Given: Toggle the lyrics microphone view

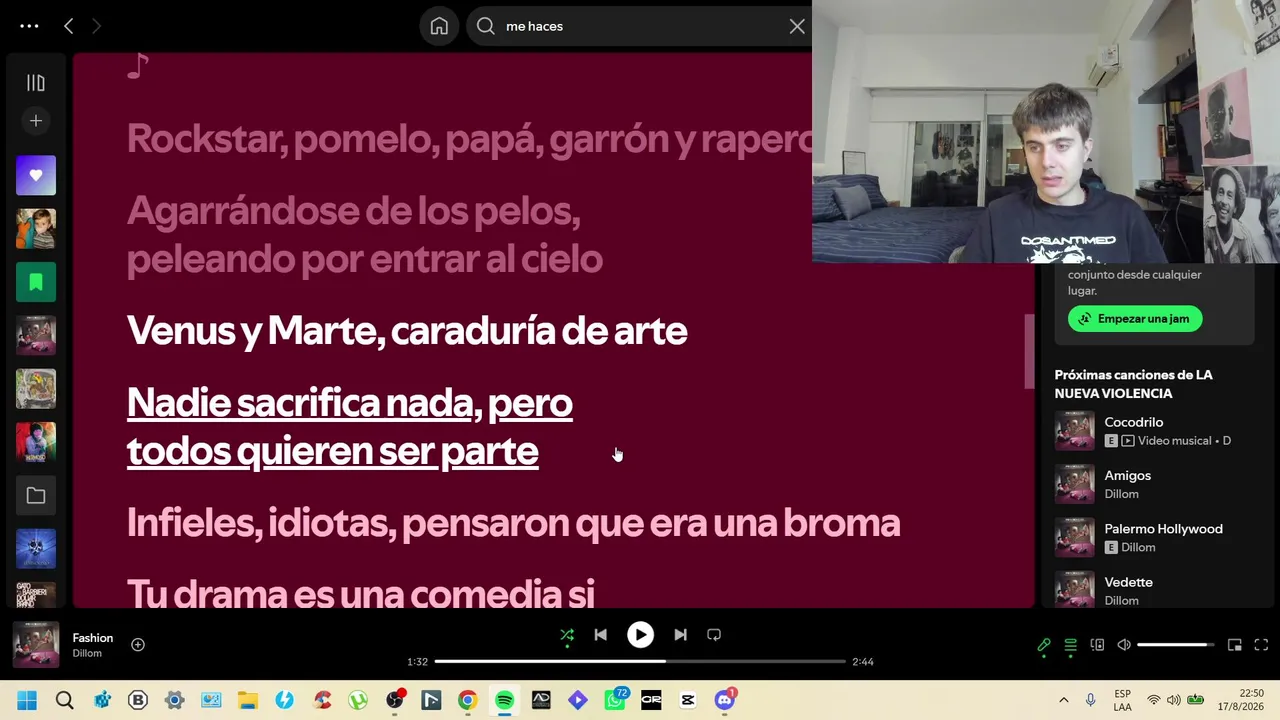Looking at the screenshot, I should (1044, 645).
